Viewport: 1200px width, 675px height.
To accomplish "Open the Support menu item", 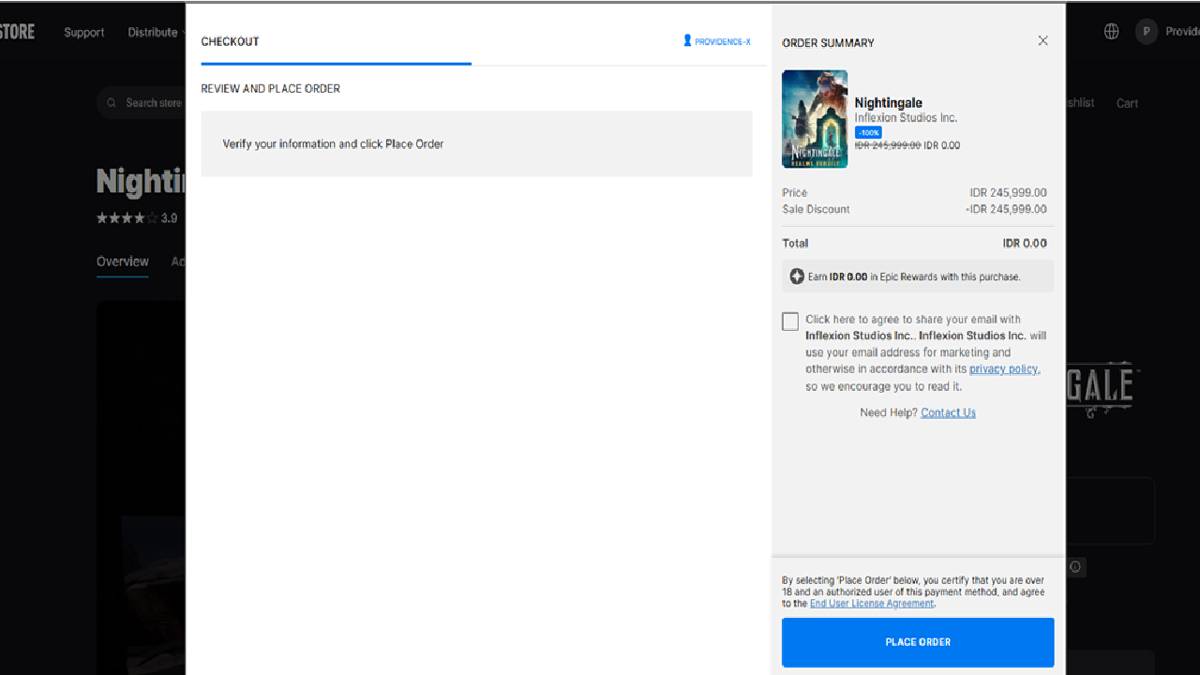I will coord(84,32).
